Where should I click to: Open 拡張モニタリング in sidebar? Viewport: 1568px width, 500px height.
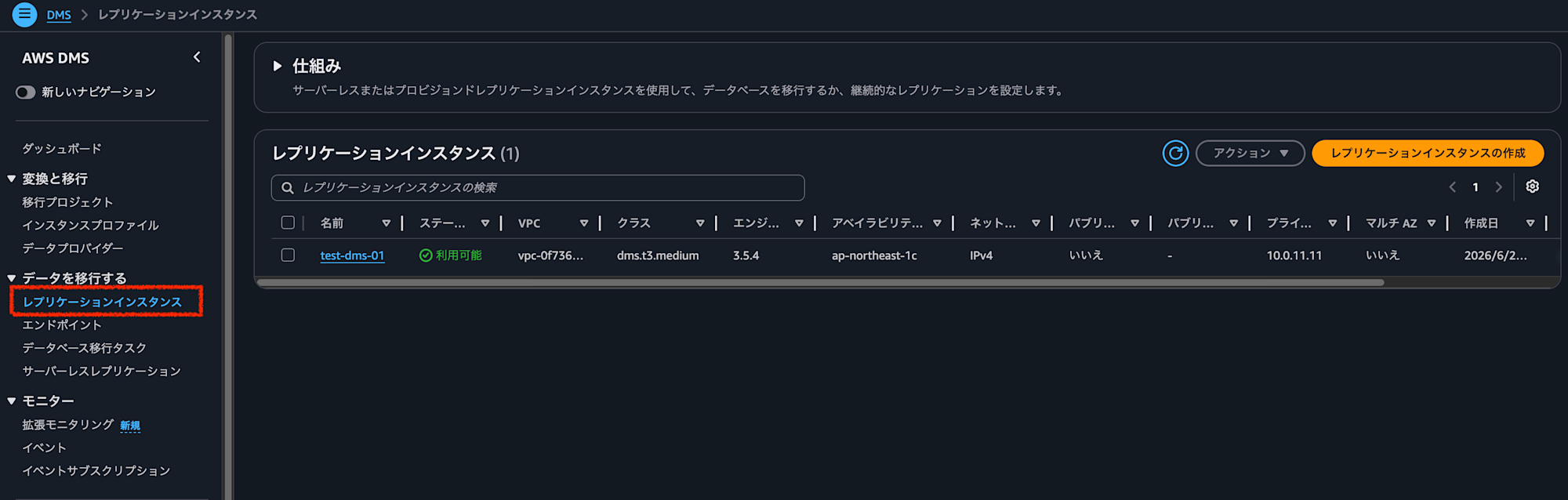[x=67, y=425]
